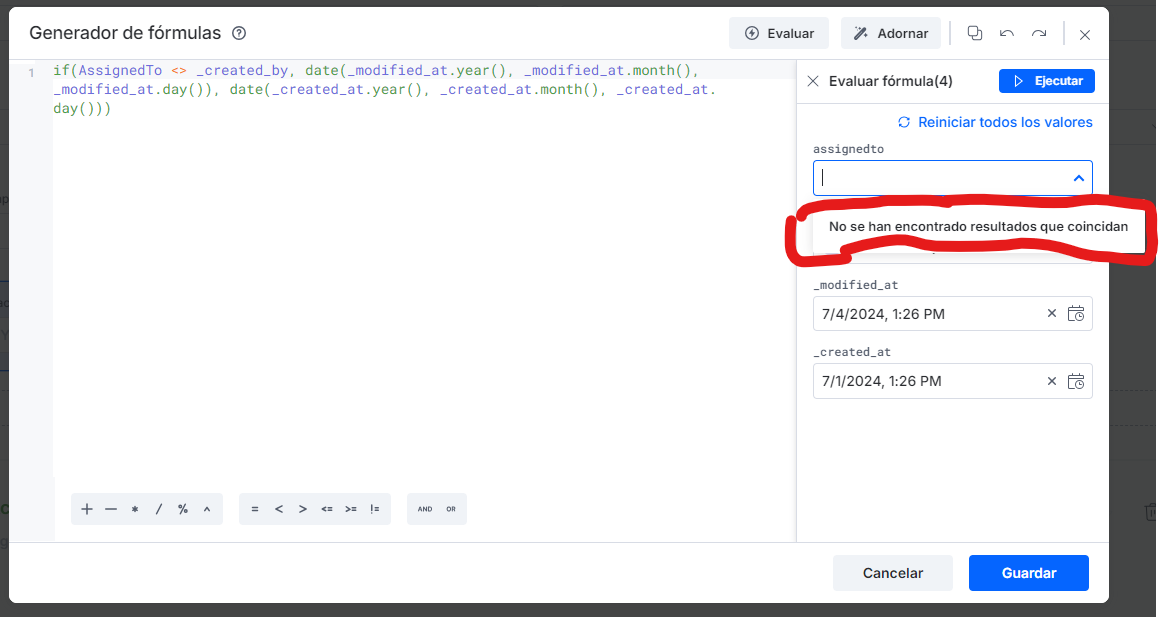Collapse the assignedto dropdown chevron
Viewport: 1159px width, 617px height.
click(x=1078, y=177)
